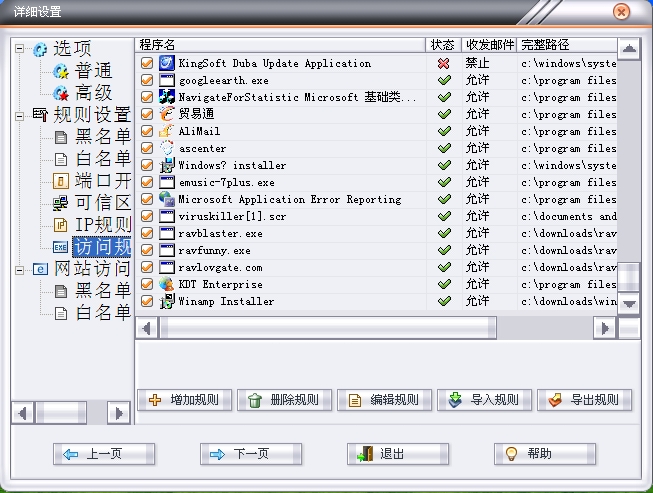Click the 导出规则 button
The image size is (653, 493).
584,400
